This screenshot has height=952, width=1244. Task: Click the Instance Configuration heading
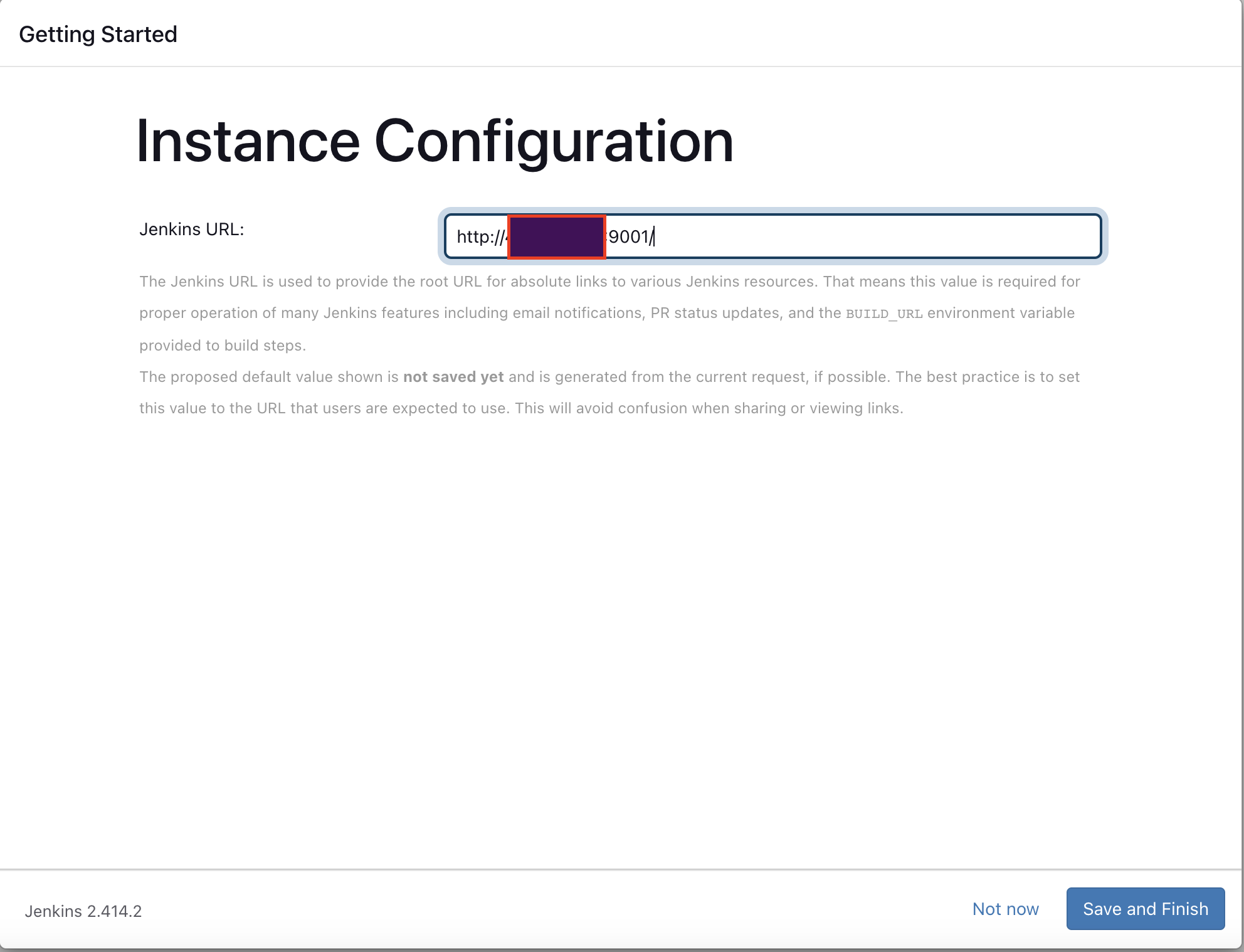click(434, 141)
